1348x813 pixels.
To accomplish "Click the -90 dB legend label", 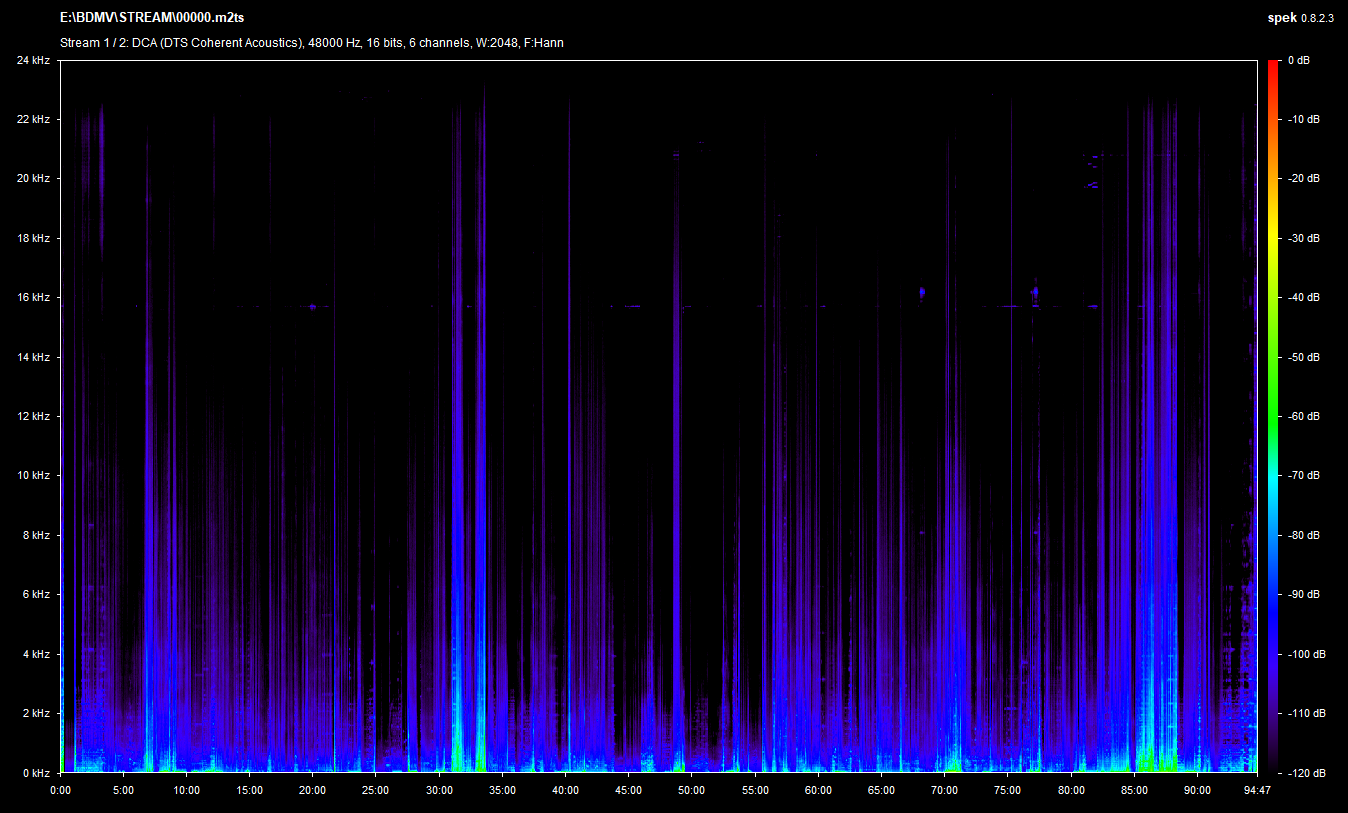I will 1303,595.
